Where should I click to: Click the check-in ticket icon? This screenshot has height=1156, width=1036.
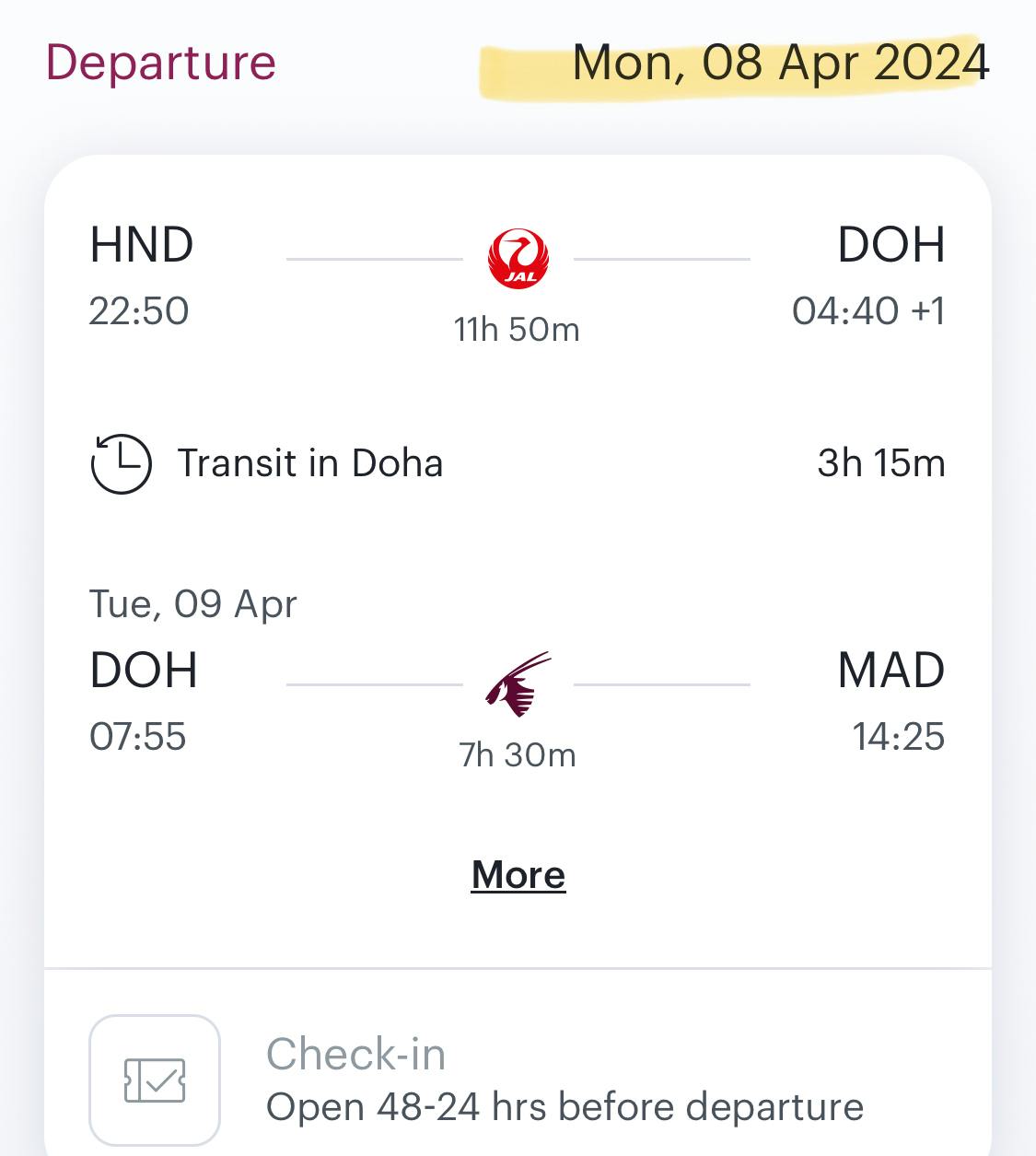point(155,1080)
